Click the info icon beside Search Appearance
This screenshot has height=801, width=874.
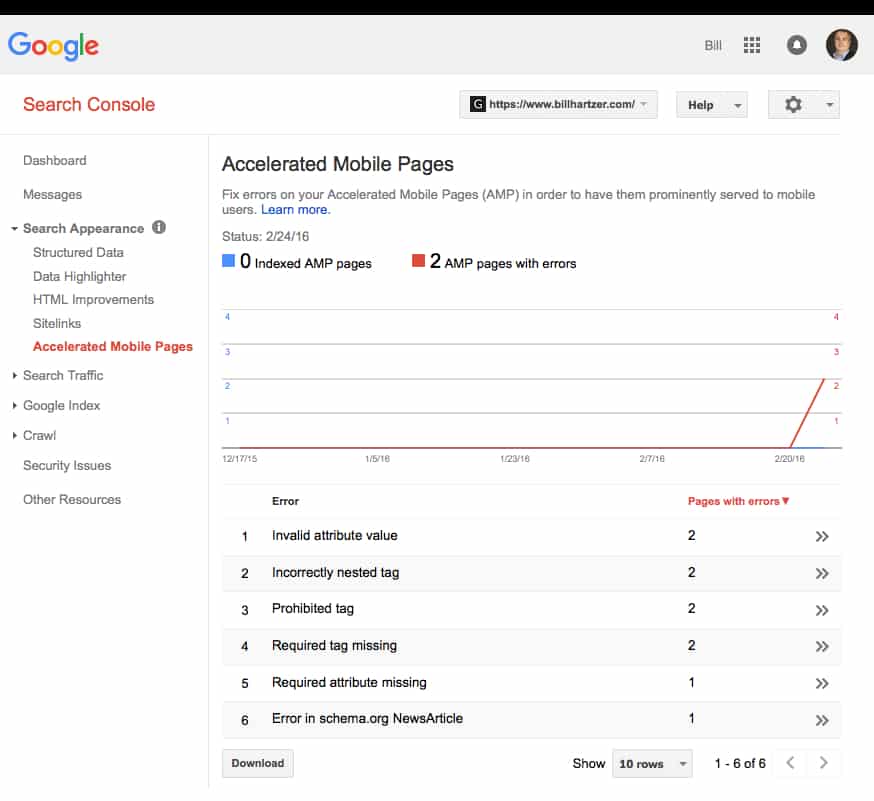click(157, 228)
